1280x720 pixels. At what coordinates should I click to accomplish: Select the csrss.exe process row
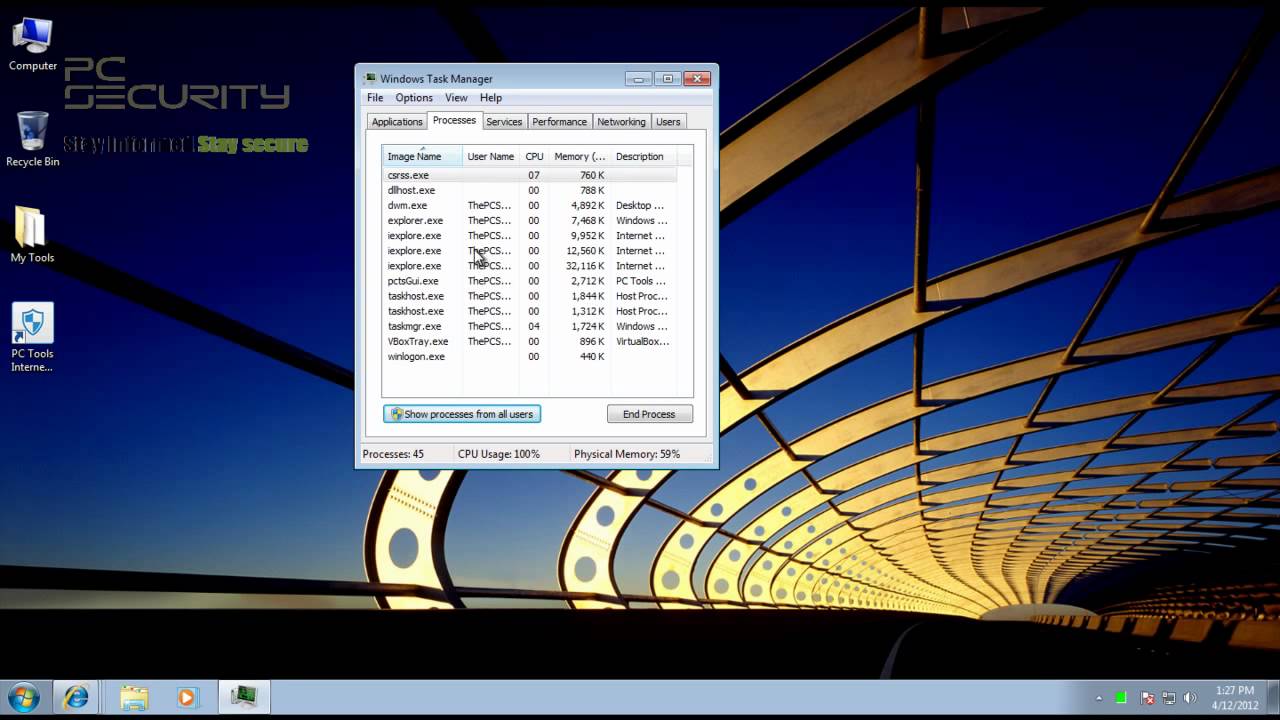tap(530, 175)
